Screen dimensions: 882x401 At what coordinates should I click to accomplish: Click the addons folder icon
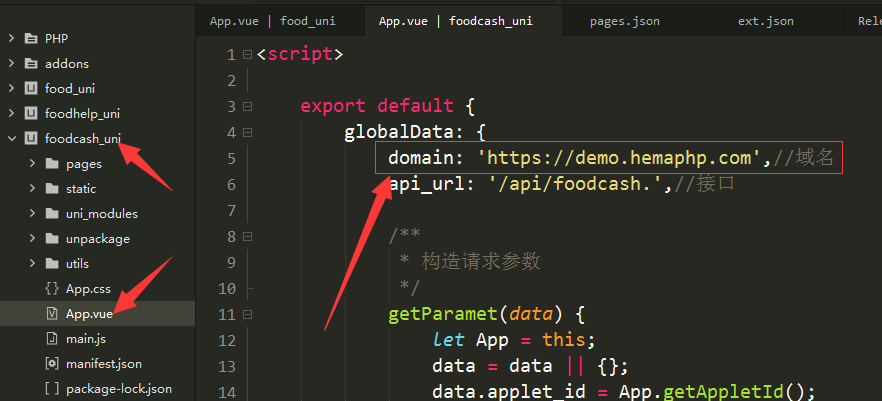pos(30,64)
